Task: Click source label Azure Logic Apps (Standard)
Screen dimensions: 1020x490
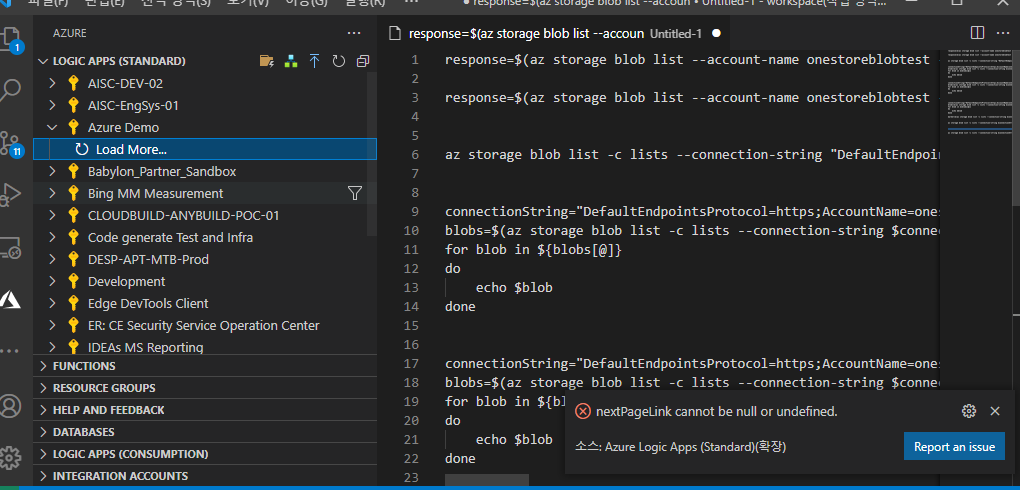Action: (680, 447)
